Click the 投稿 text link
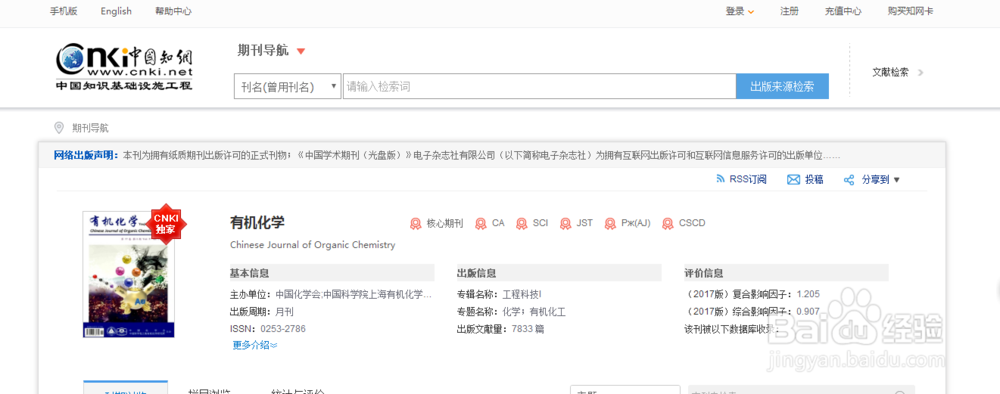Viewport: 1000px width, 394px height. click(814, 180)
